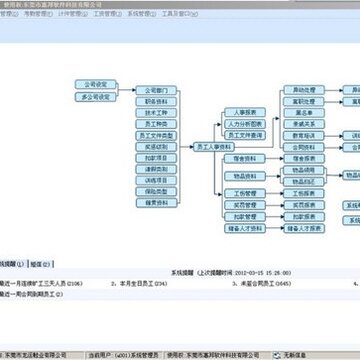Open the 人事报表 node
Viewport: 360px width, 360px height.
click(245, 113)
